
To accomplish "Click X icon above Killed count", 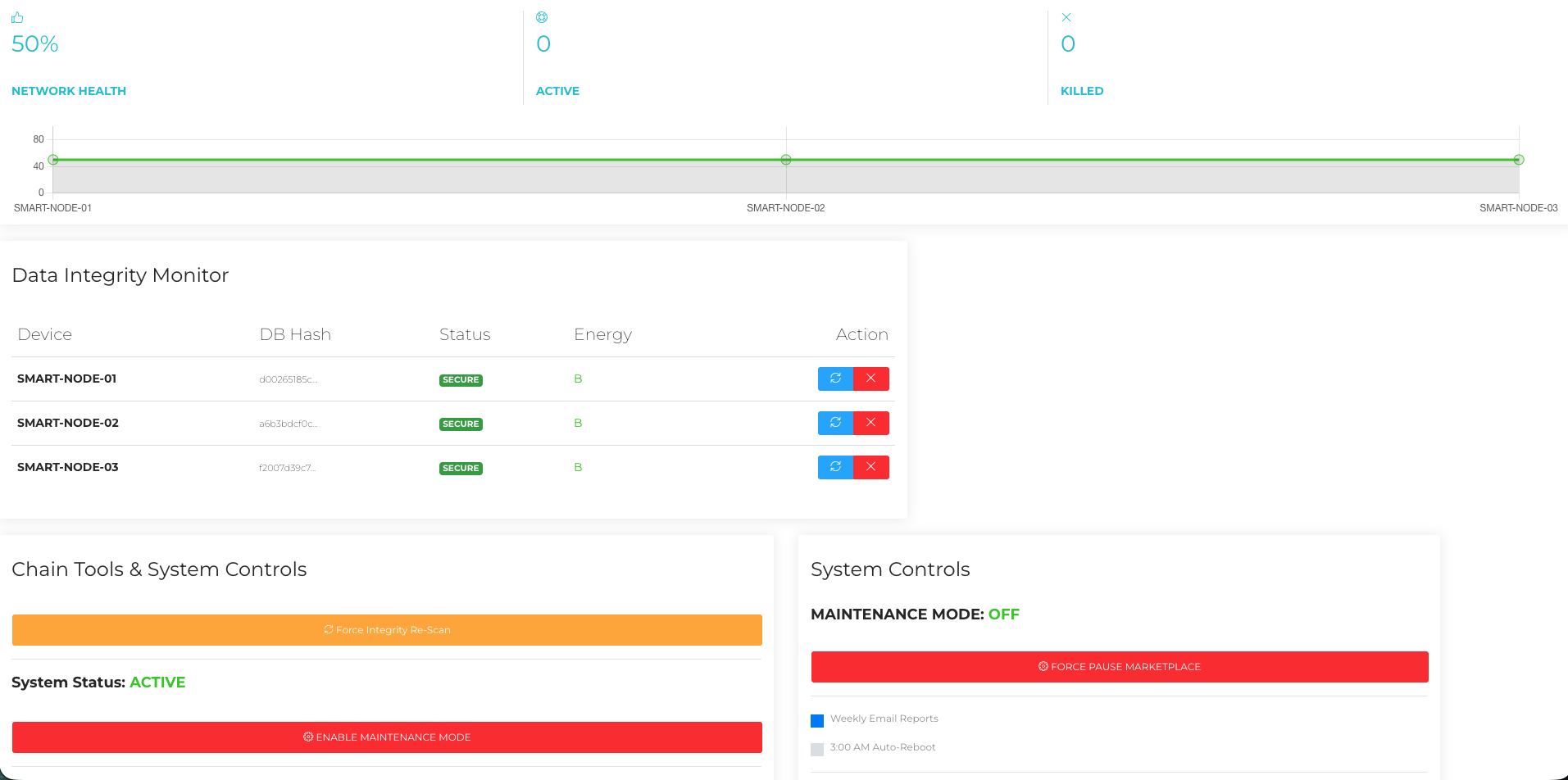I will coord(1066,17).
